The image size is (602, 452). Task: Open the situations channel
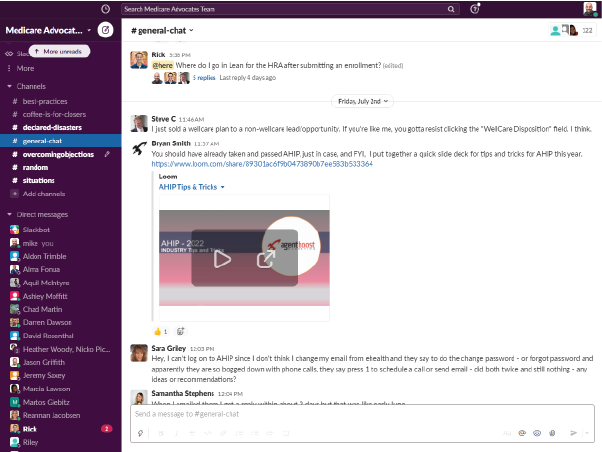(38, 180)
